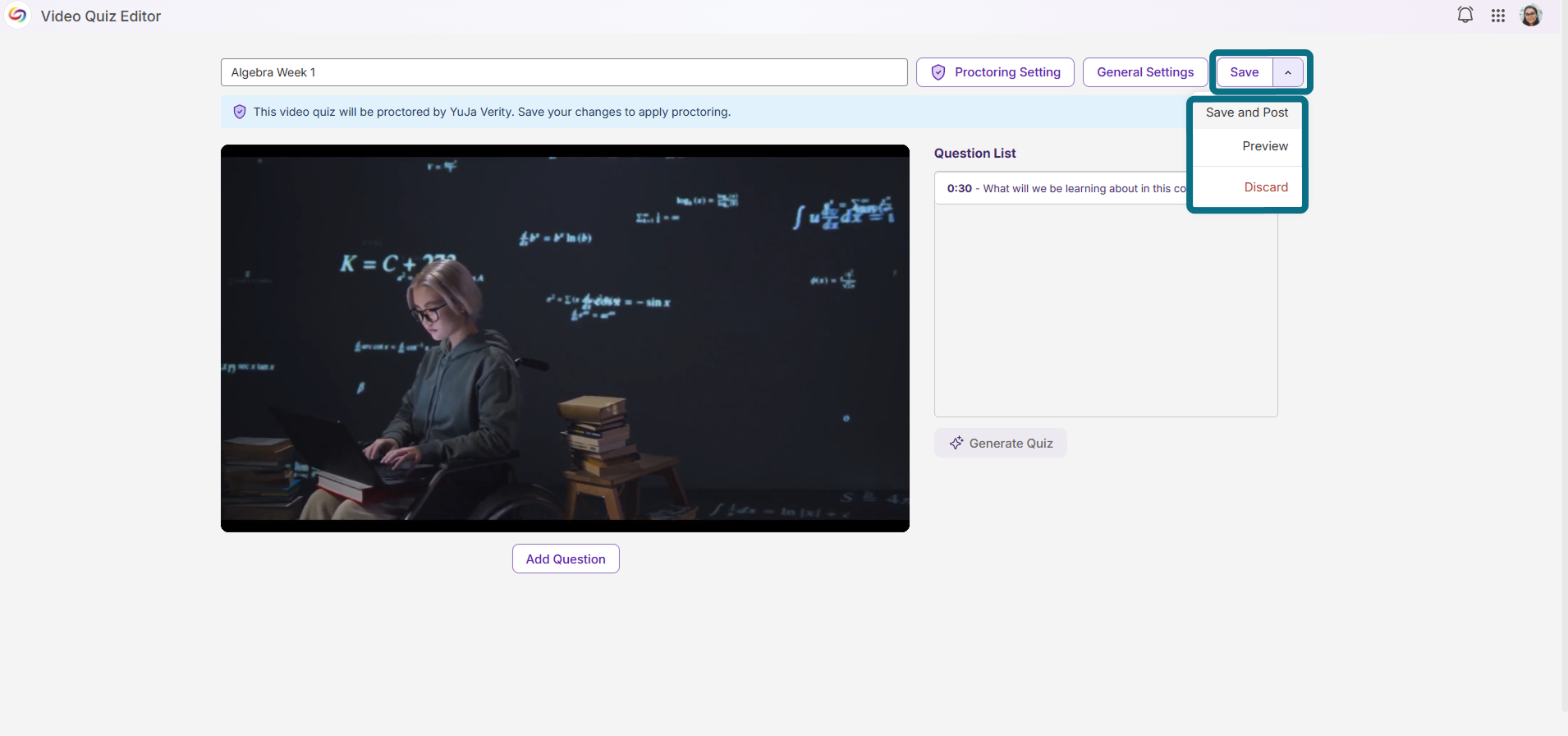Screen dimensions: 1568x736
Task: Click the YuJa Verity proctoring notice text
Action: point(492,112)
